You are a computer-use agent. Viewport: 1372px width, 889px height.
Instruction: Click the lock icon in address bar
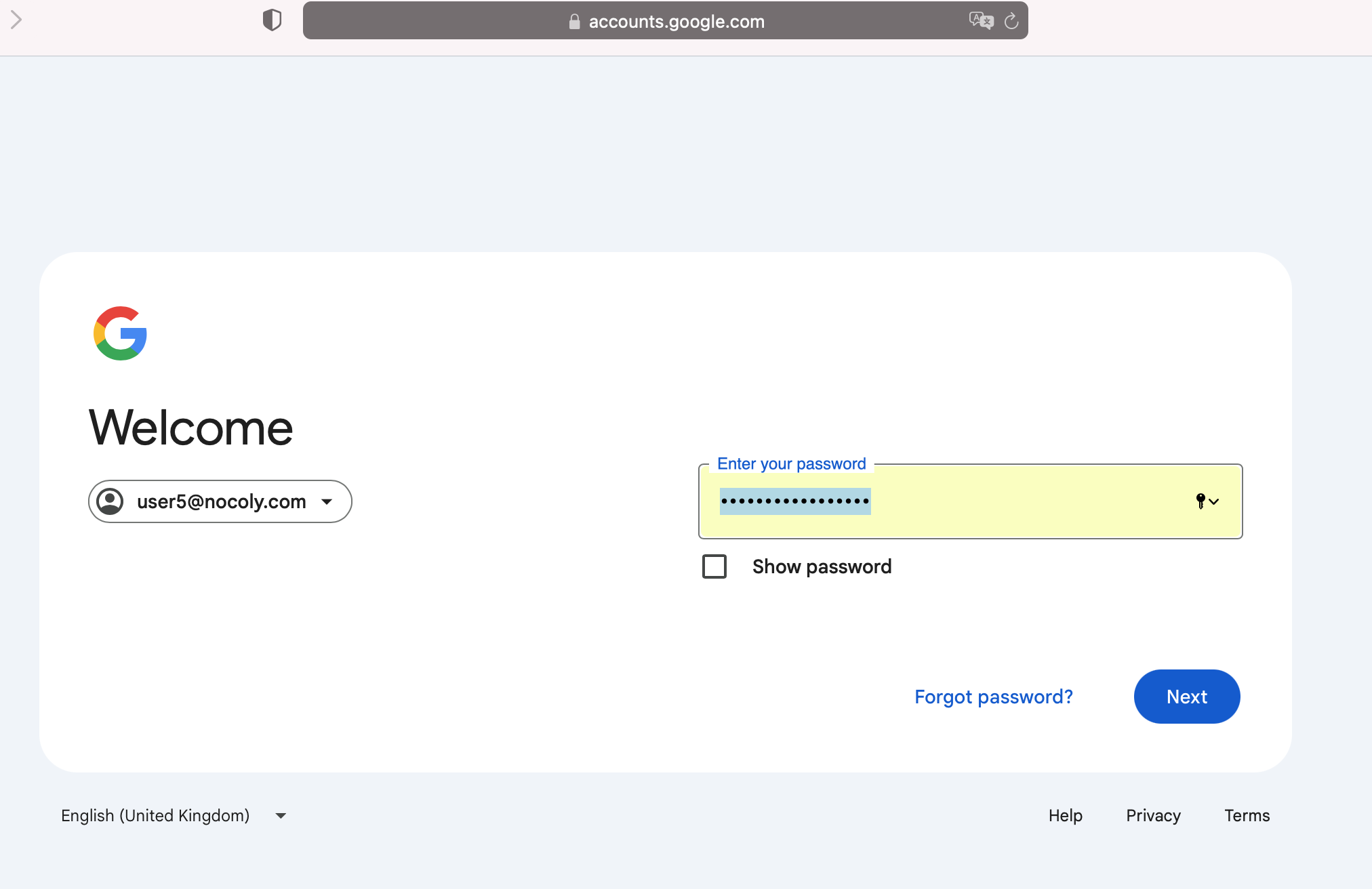(574, 22)
